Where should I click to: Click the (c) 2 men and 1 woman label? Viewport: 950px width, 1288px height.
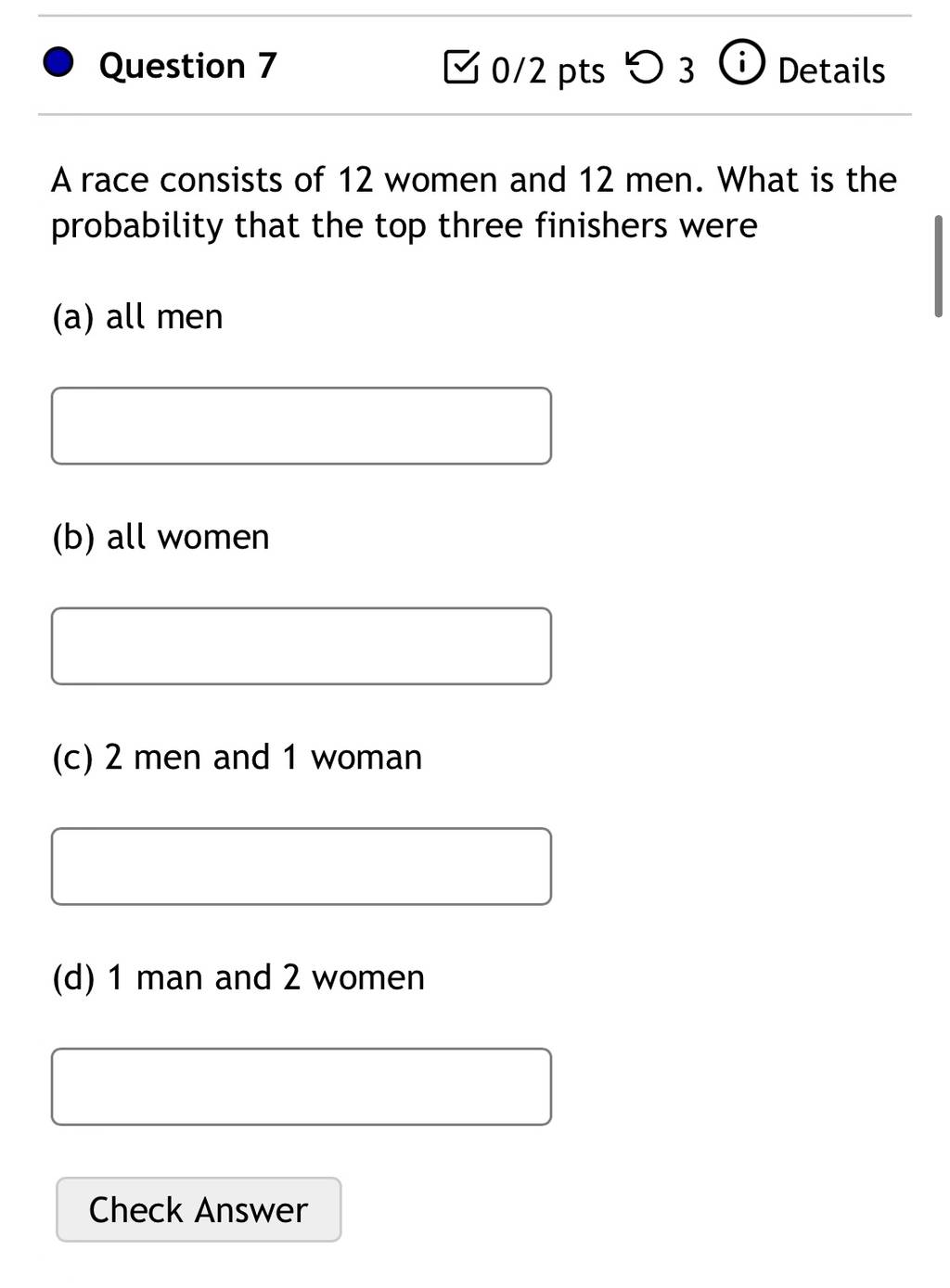tap(237, 758)
